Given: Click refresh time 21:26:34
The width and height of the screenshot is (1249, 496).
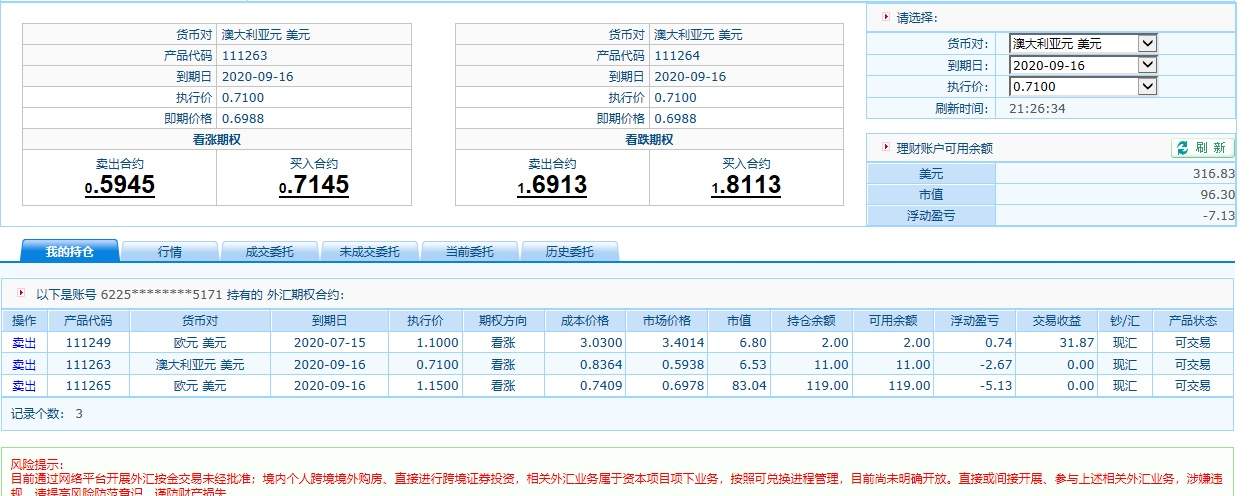Looking at the screenshot, I should click(1037, 108).
